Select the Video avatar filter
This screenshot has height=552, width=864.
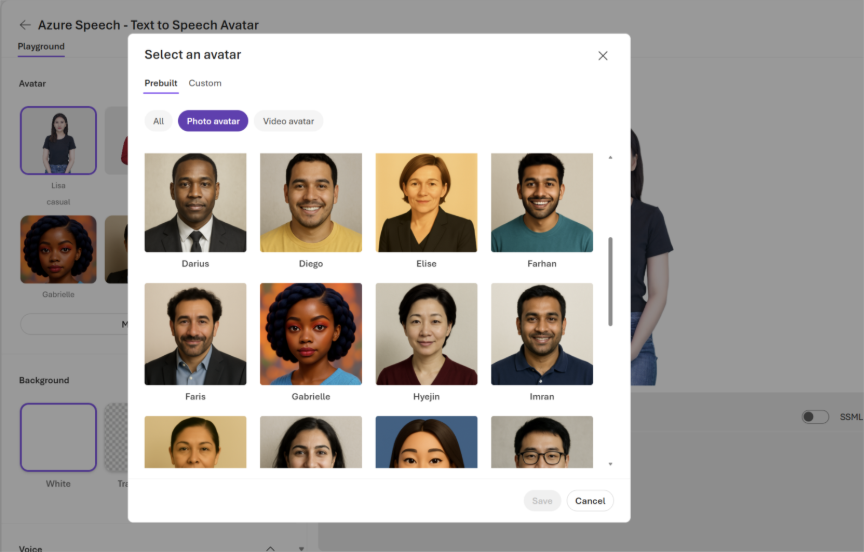pyautogui.click(x=288, y=121)
